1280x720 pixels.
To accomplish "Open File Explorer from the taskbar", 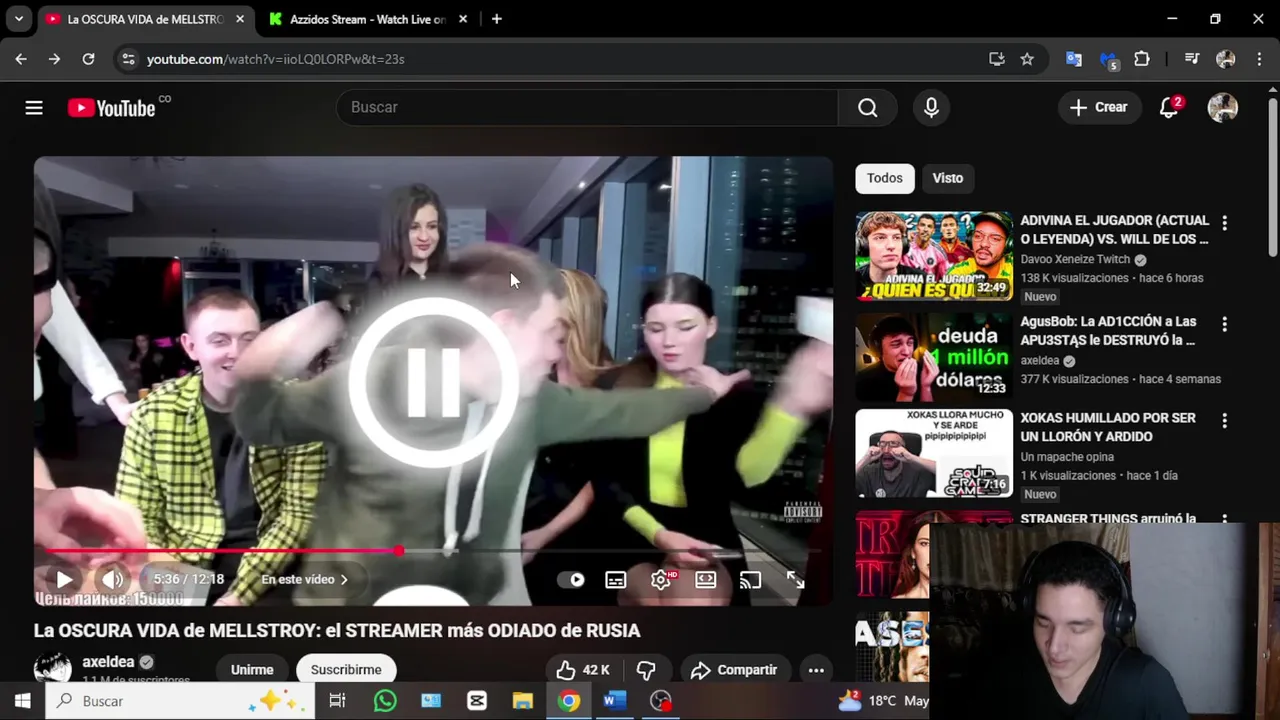I will 523,701.
